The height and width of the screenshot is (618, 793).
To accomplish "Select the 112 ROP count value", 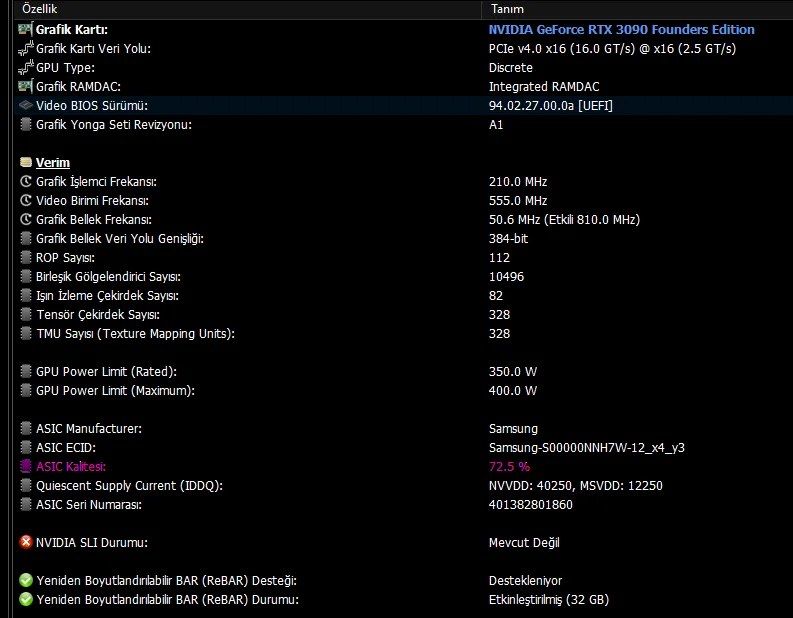I will pyautogui.click(x=499, y=258).
